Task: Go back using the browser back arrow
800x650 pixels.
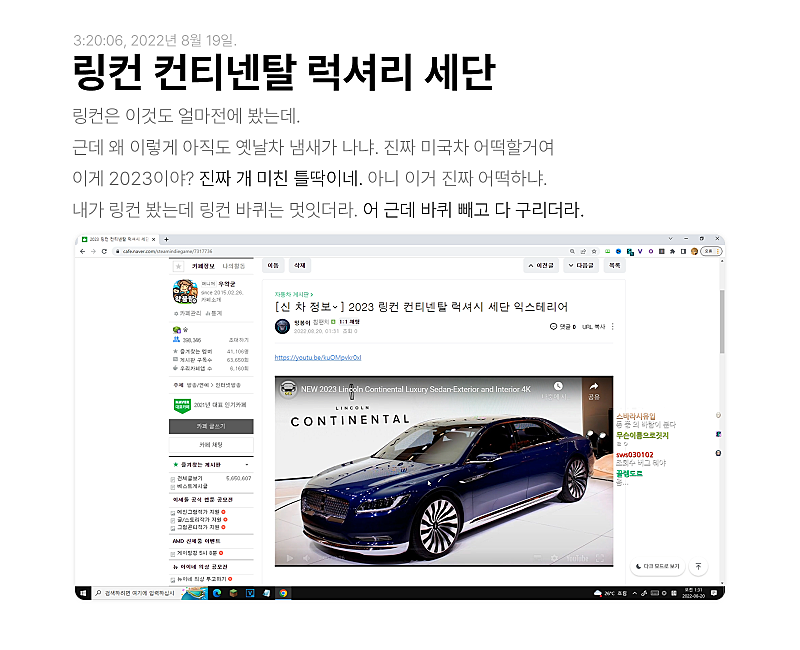Action: click(x=83, y=252)
